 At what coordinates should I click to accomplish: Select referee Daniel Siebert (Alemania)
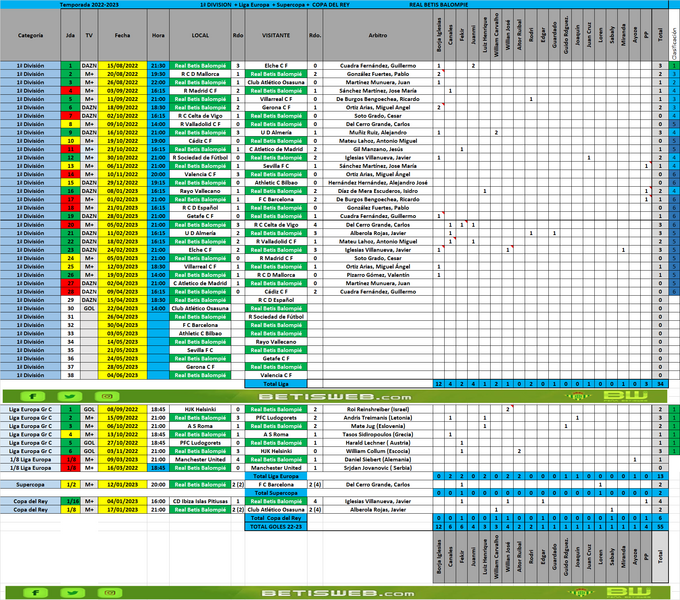[378, 460]
